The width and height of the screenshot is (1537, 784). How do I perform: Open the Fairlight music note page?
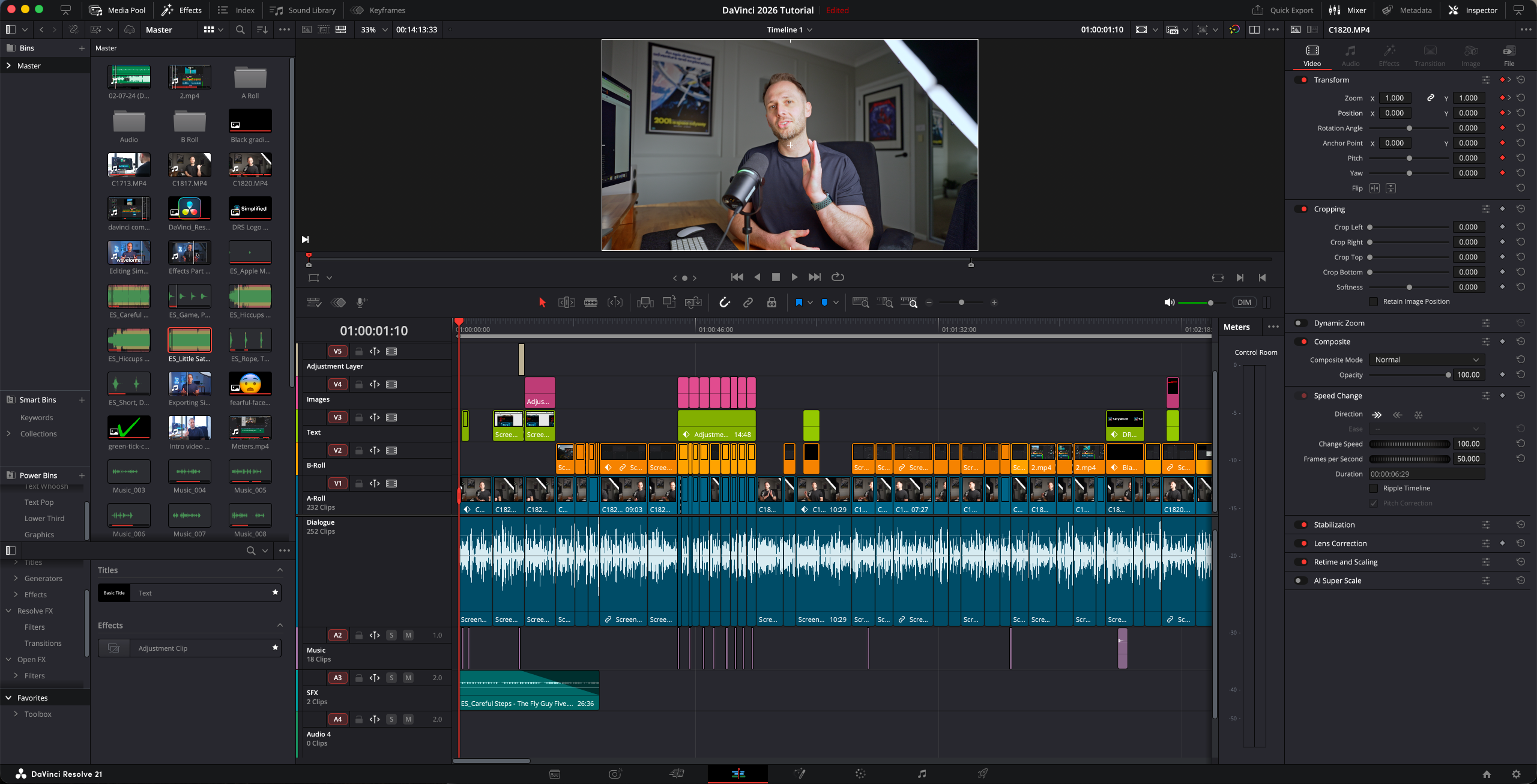tap(922, 774)
